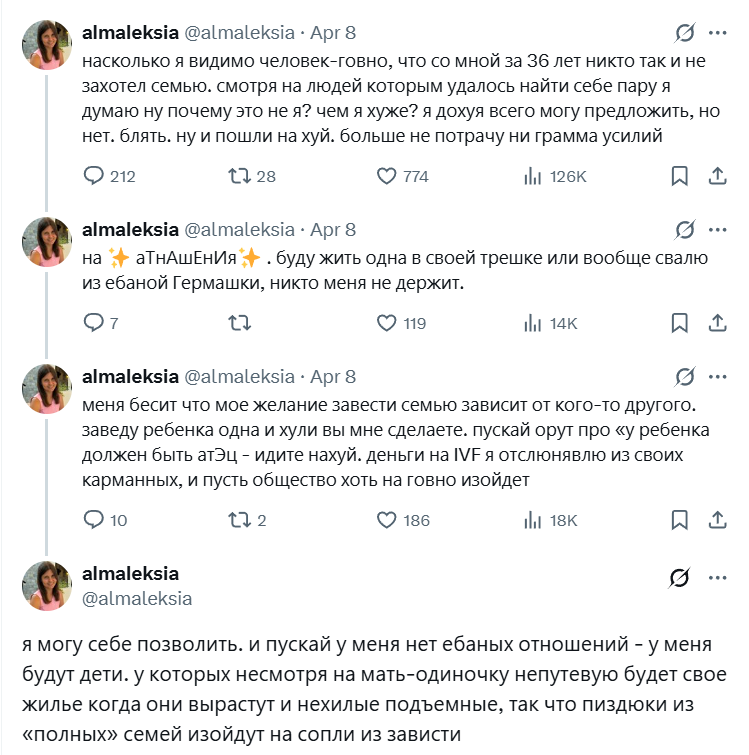
Task: Share the first tweet
Action: pos(717,176)
